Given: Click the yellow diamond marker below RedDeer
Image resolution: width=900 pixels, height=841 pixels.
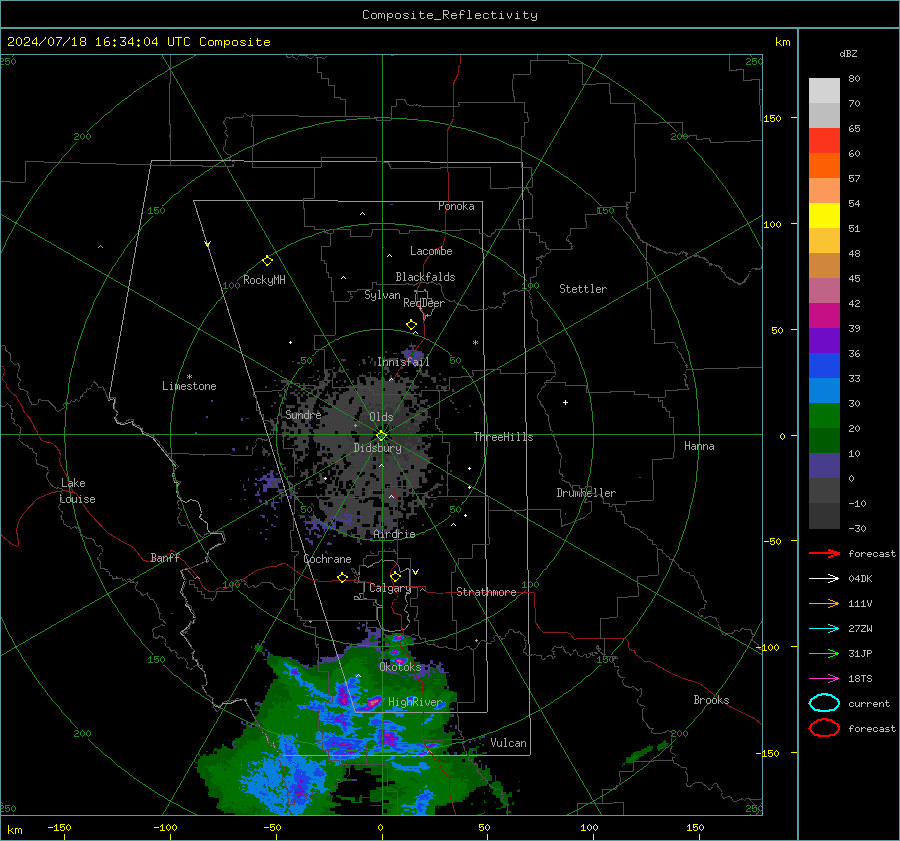Looking at the screenshot, I should pos(411,325).
